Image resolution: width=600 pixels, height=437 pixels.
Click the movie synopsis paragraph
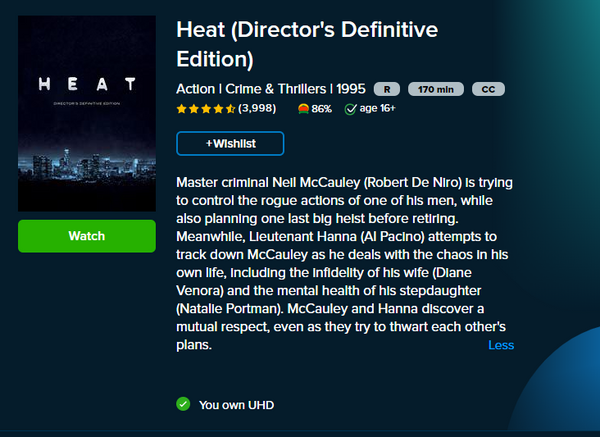345,264
